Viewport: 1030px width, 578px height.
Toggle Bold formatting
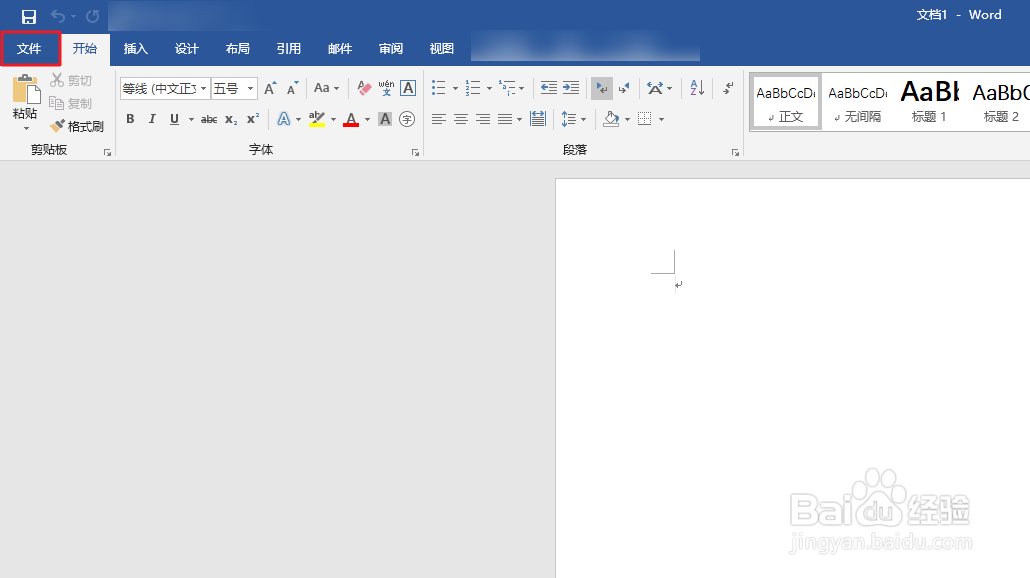tap(130, 119)
